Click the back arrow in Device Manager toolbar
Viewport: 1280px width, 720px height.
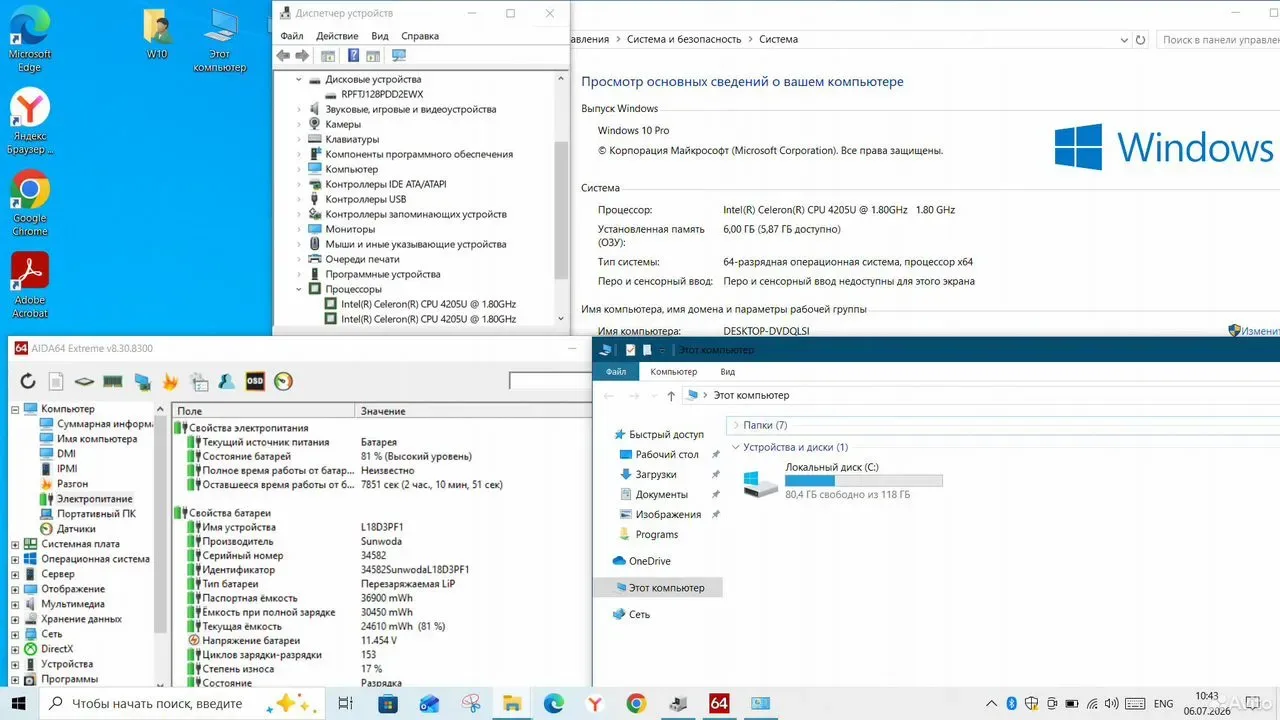285,56
